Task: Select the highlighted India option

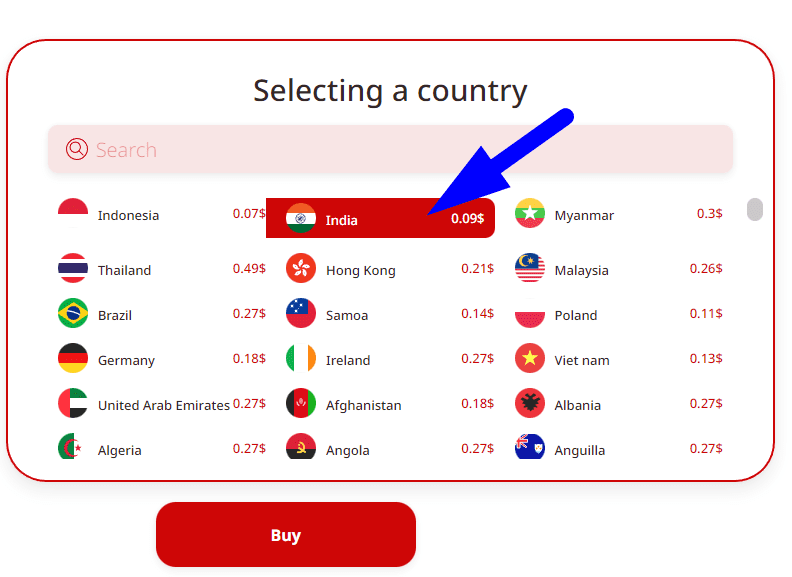Action: coord(380,219)
